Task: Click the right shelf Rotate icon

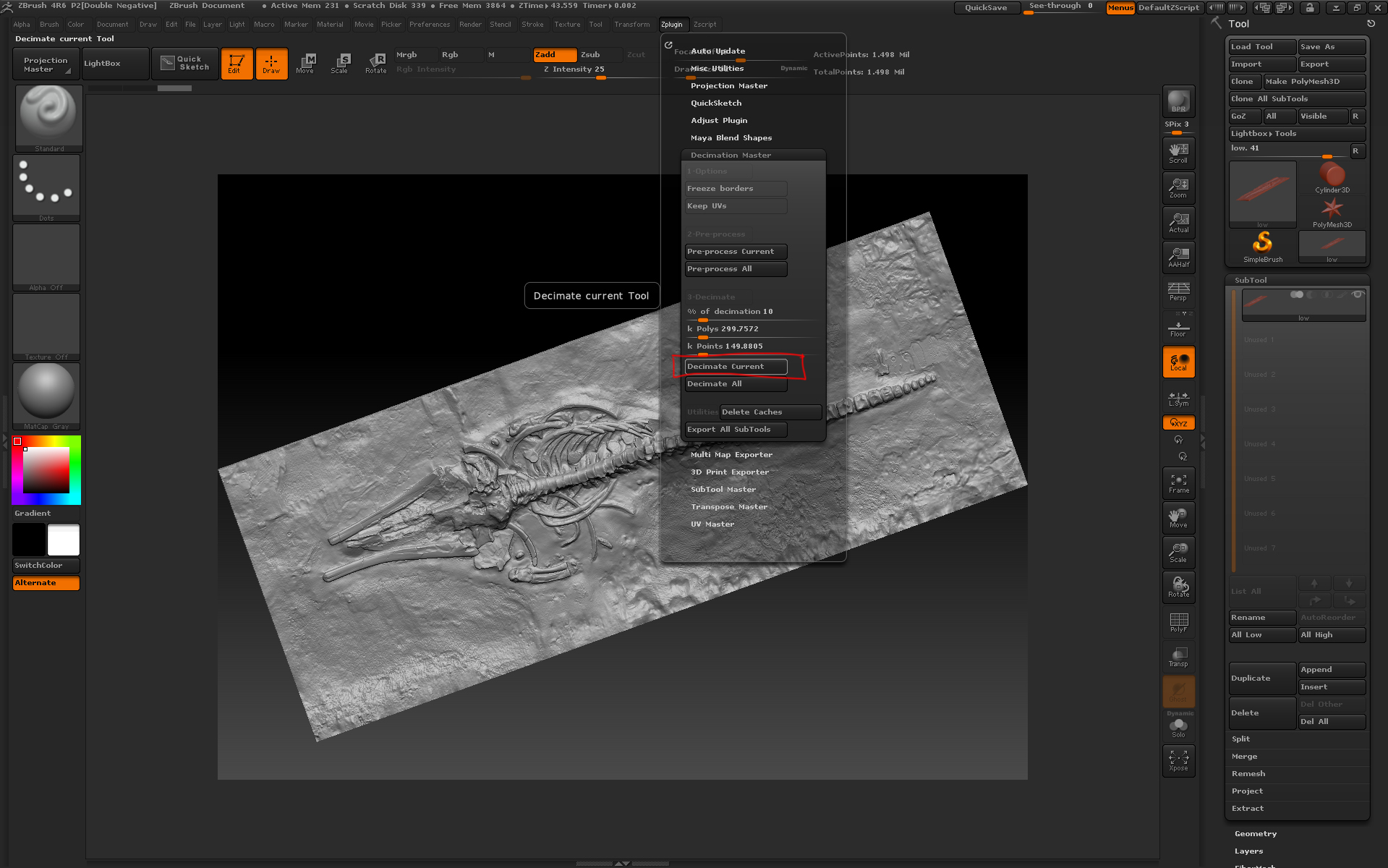Action: tap(1178, 587)
